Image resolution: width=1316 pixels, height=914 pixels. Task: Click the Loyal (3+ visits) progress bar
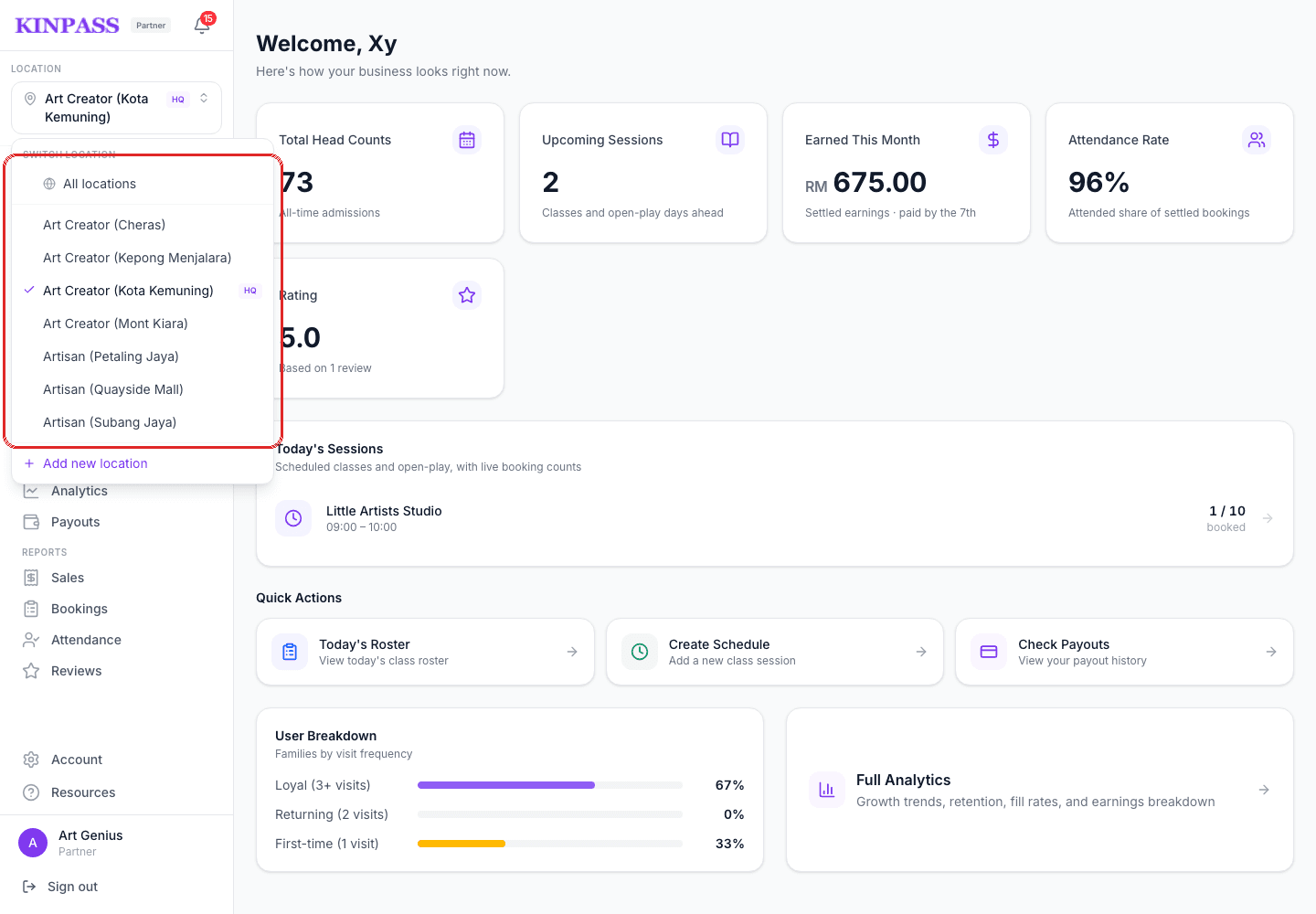tap(550, 785)
